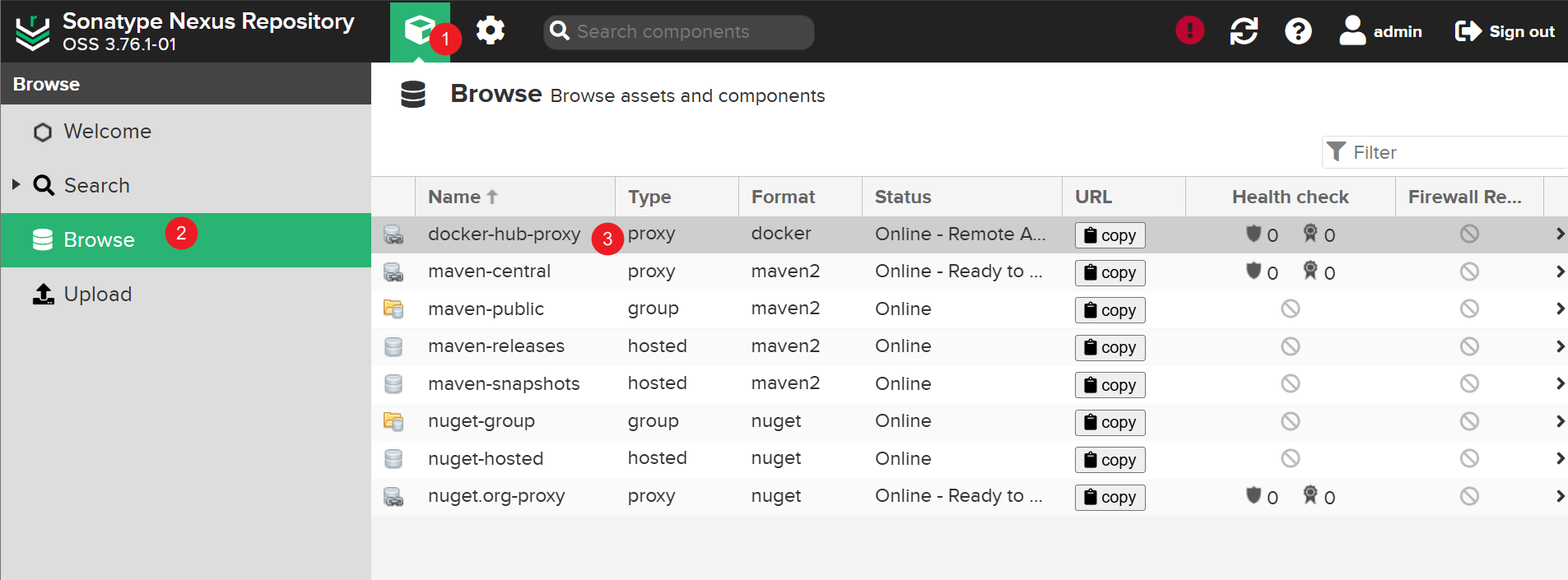Click the Browse page database icon

click(413, 95)
